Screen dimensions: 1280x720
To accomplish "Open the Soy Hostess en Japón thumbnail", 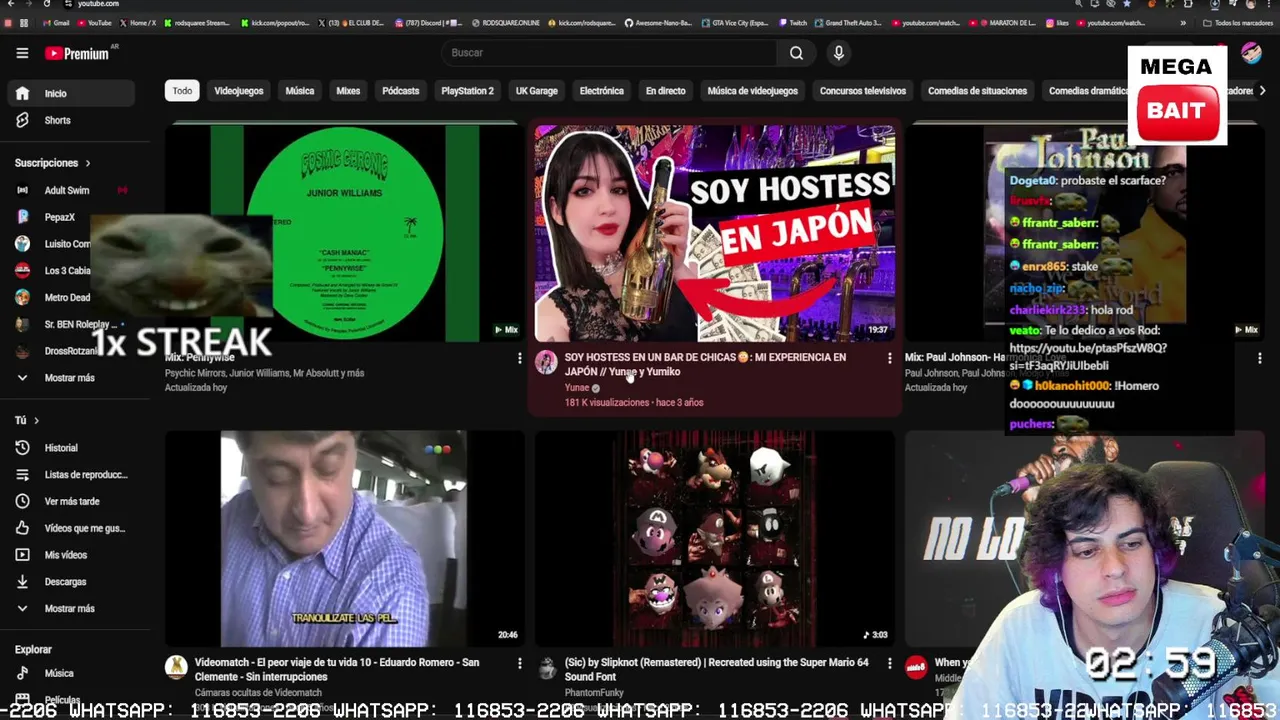I will (x=715, y=233).
